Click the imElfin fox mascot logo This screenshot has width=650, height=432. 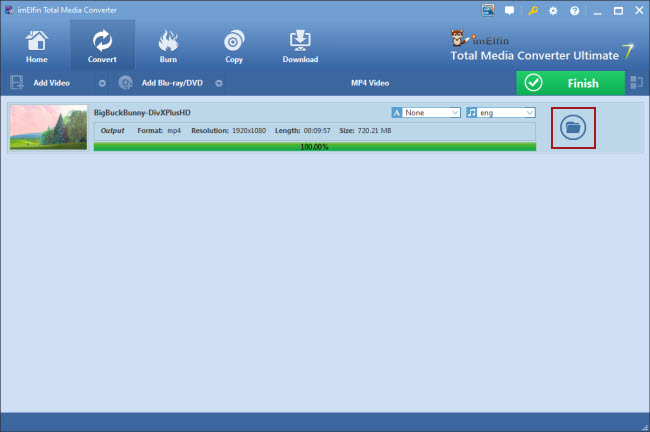458,38
